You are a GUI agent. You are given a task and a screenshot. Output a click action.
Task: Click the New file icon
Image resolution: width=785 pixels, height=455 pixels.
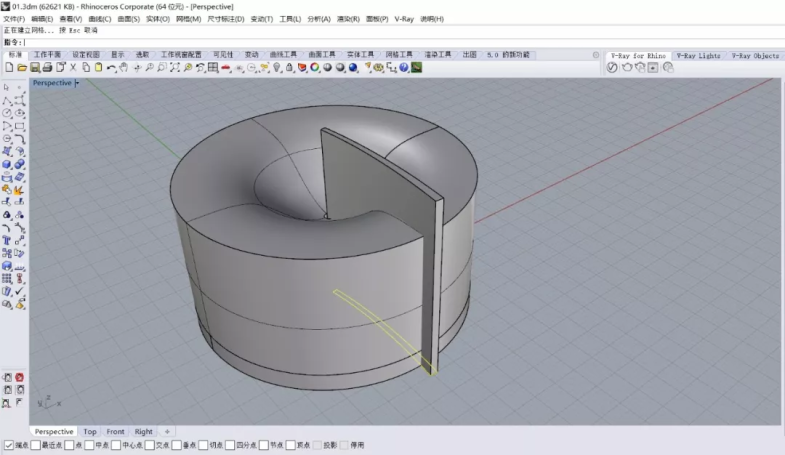8,68
